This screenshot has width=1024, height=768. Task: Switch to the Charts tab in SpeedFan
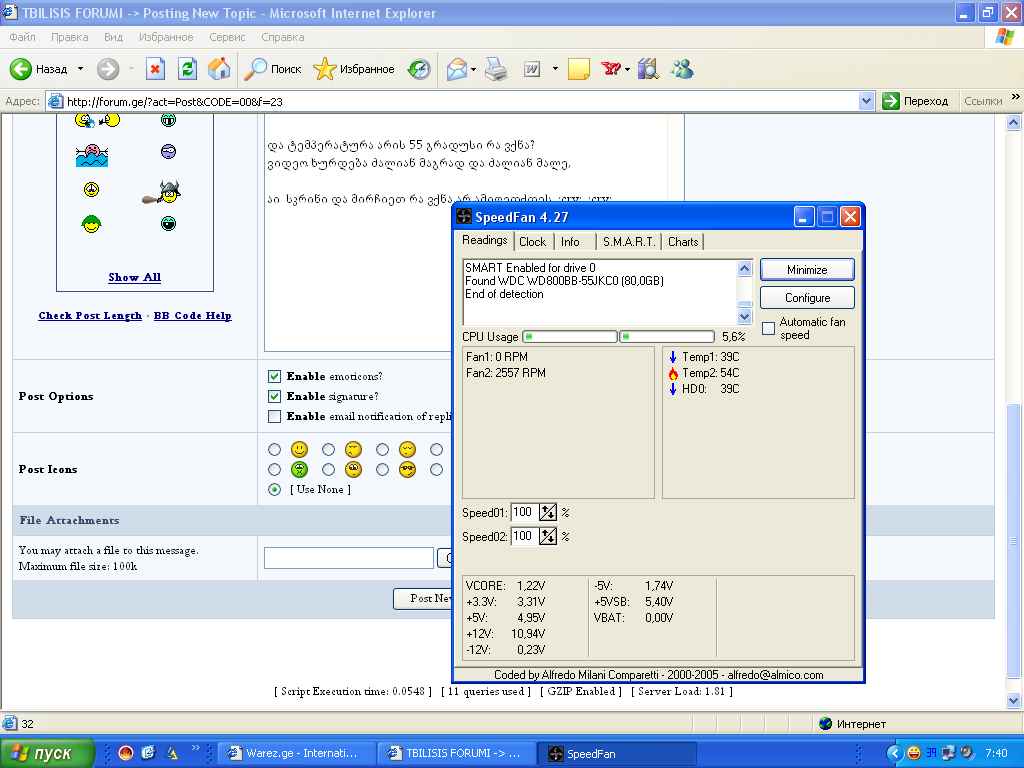[x=683, y=242]
